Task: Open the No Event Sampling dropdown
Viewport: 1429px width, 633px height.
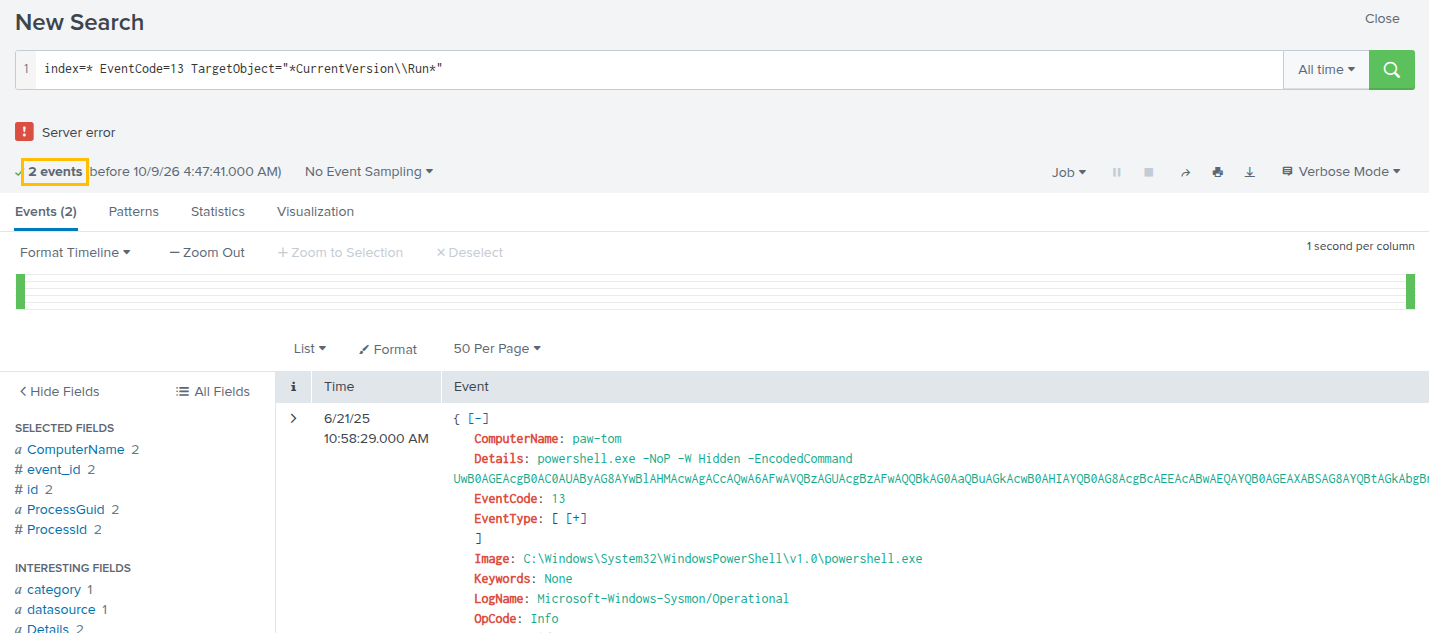Action: [x=369, y=172]
